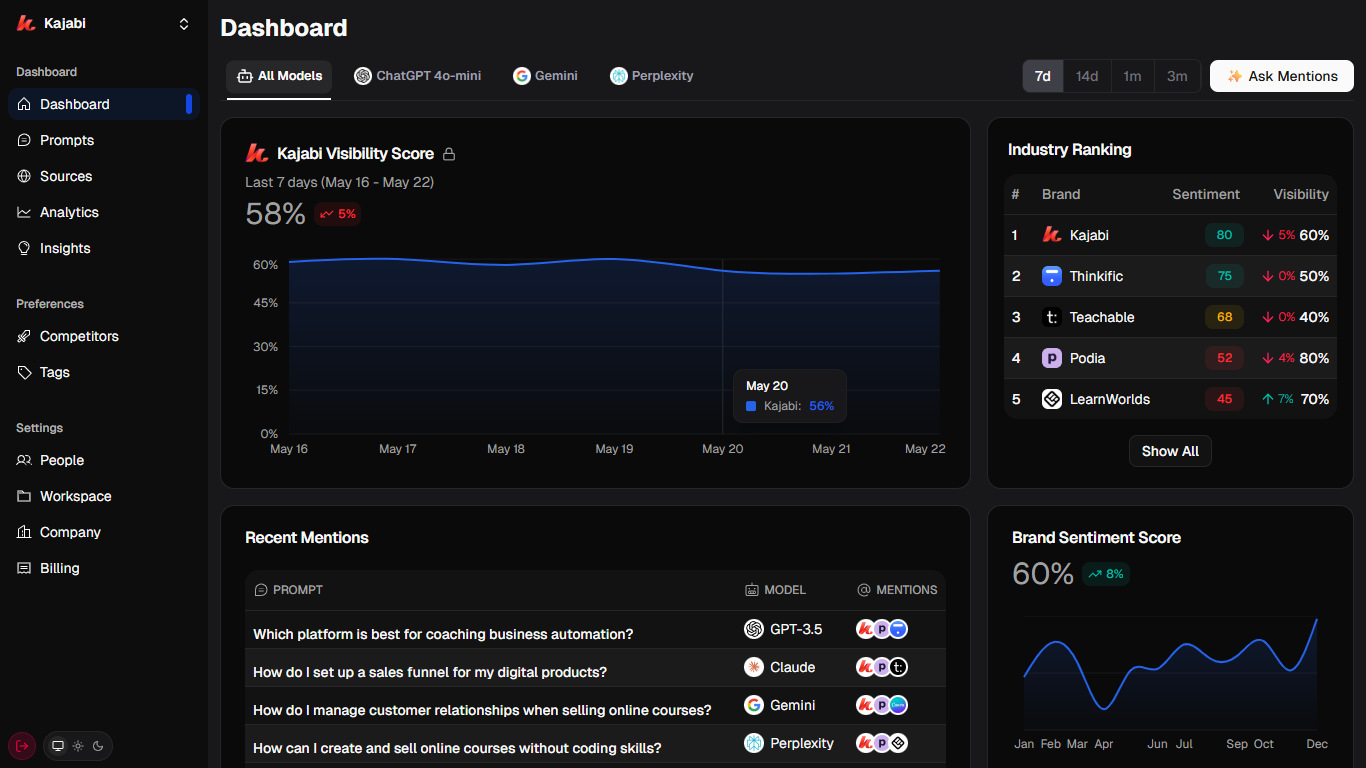
Task: Set time range to 7d
Action: pyautogui.click(x=1043, y=76)
